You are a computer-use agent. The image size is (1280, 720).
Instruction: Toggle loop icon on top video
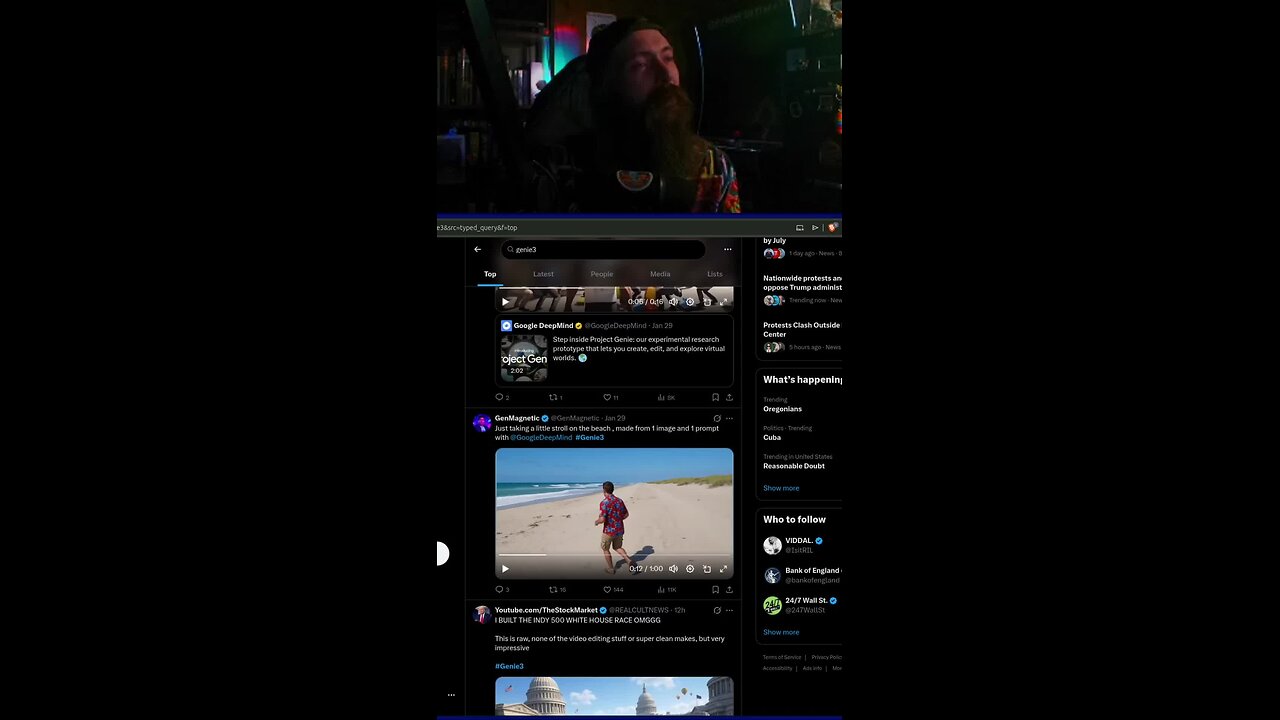point(707,301)
